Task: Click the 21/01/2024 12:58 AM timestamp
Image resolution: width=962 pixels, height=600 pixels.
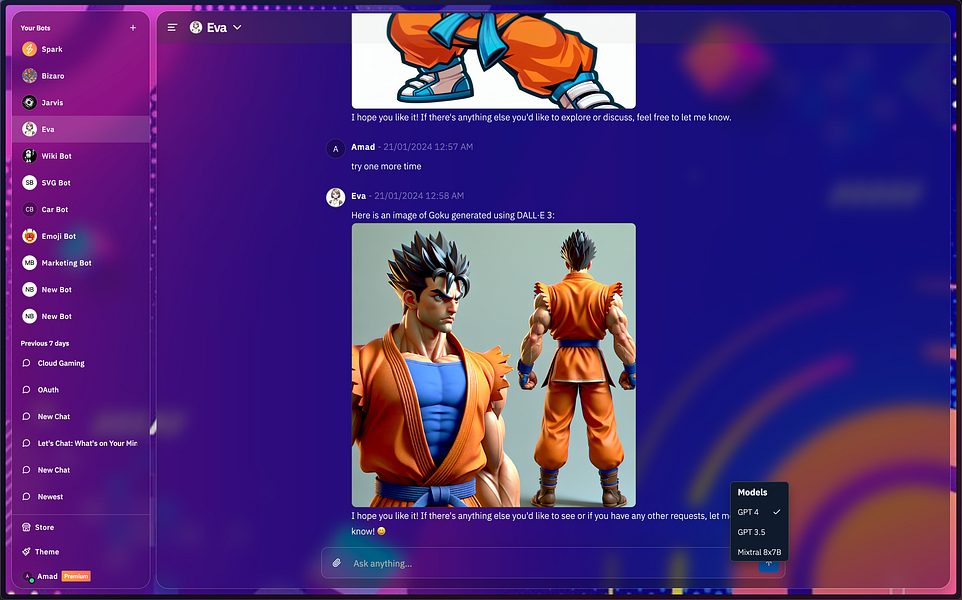Action: 419,196
